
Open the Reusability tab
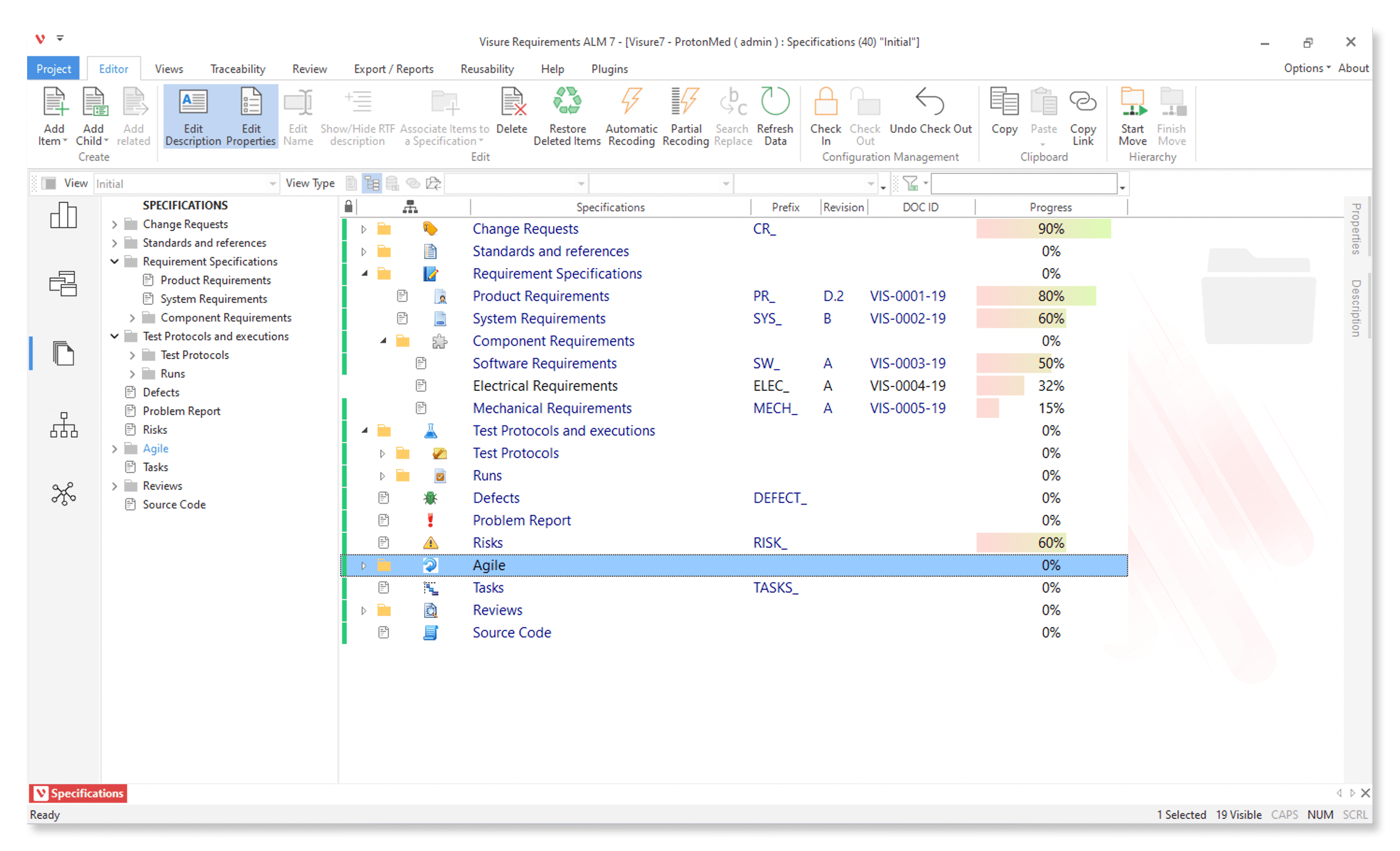tap(487, 69)
